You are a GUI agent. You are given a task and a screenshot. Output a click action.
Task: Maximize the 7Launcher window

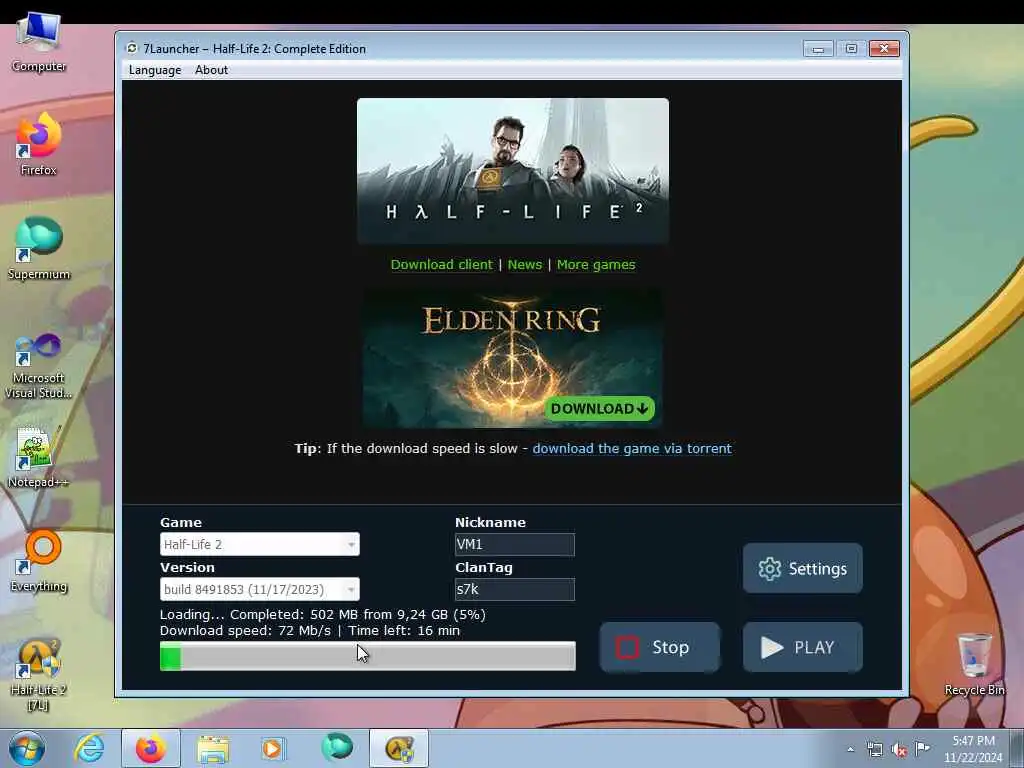[x=851, y=49]
